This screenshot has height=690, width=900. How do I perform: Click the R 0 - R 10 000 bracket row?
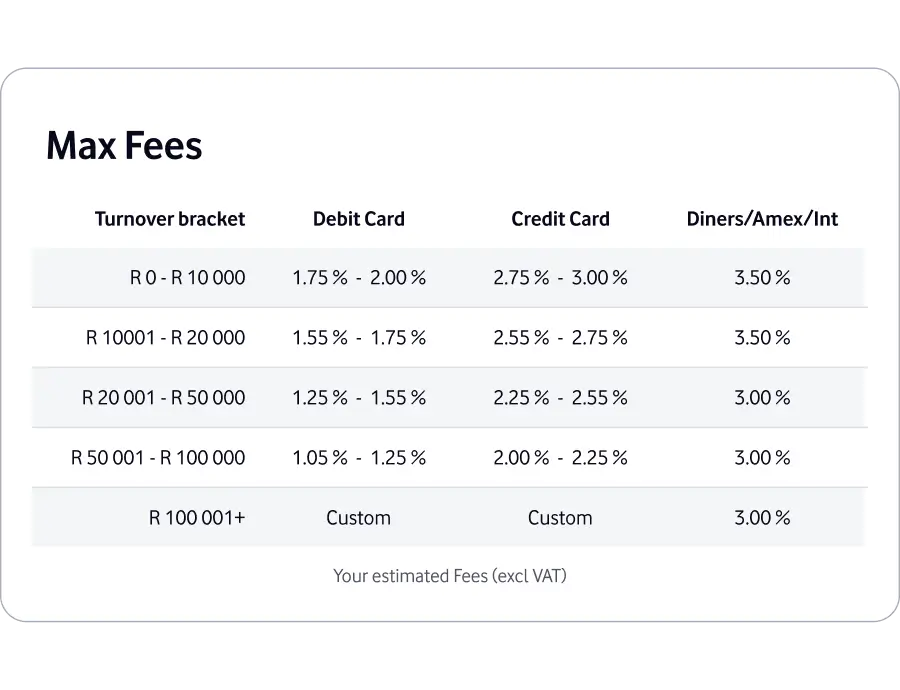(x=450, y=278)
